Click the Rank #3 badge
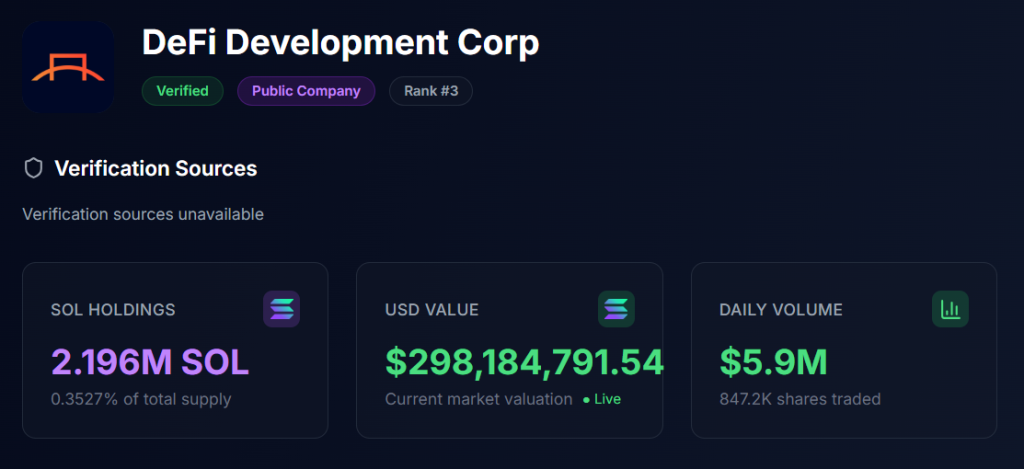This screenshot has width=1024, height=469. [430, 91]
